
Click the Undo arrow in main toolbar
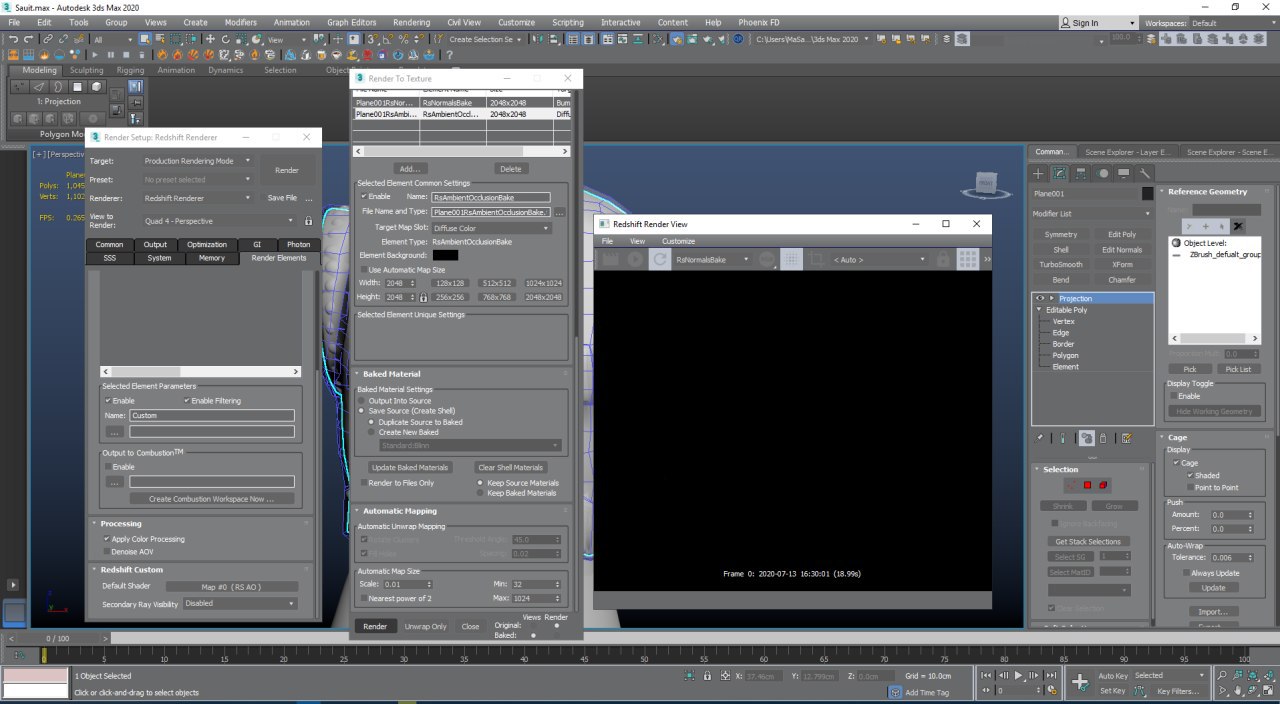(x=13, y=39)
